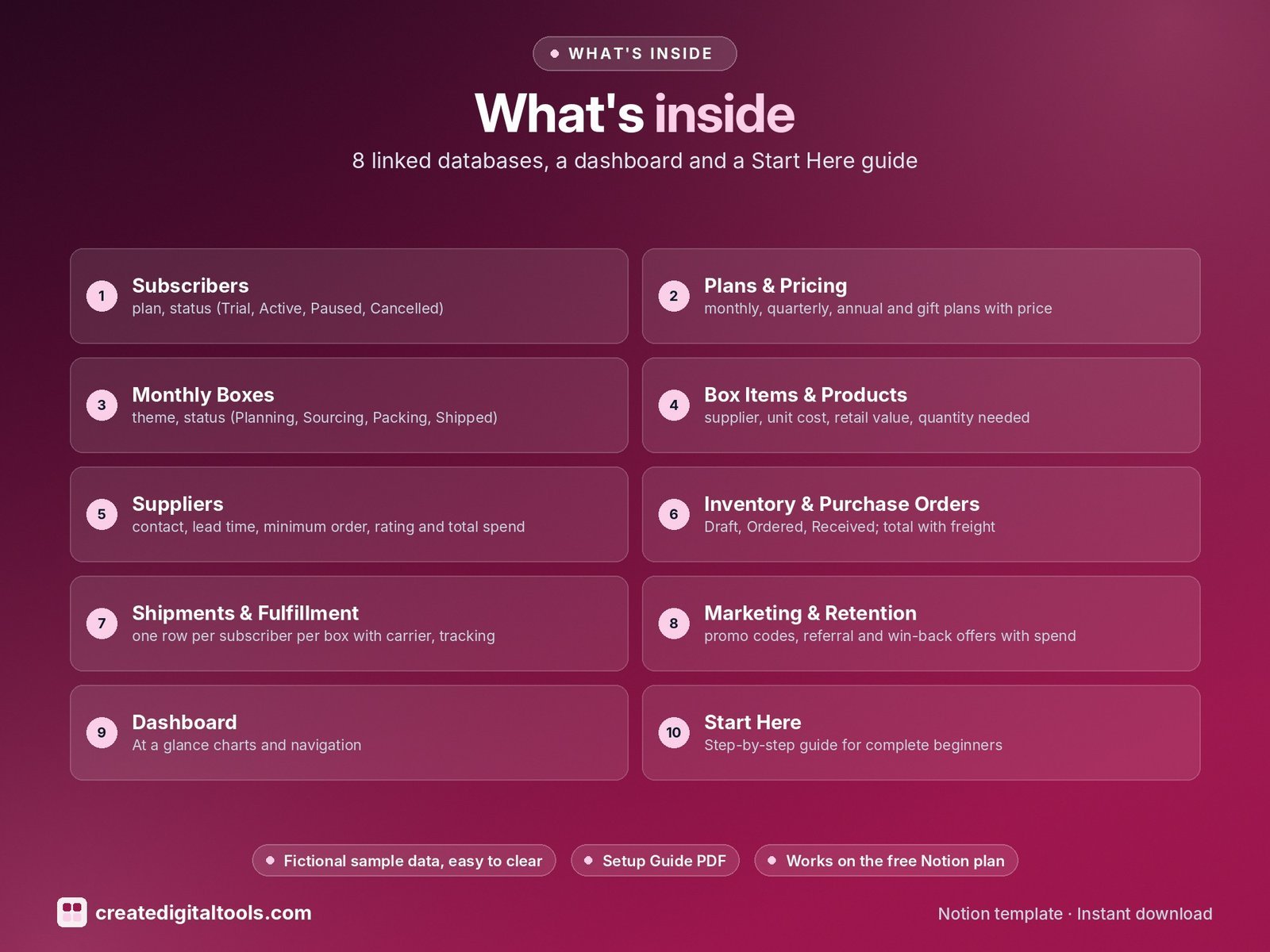This screenshot has width=1270, height=952.
Task: Select the number 1 badge beside Subscribers
Action: click(x=102, y=296)
